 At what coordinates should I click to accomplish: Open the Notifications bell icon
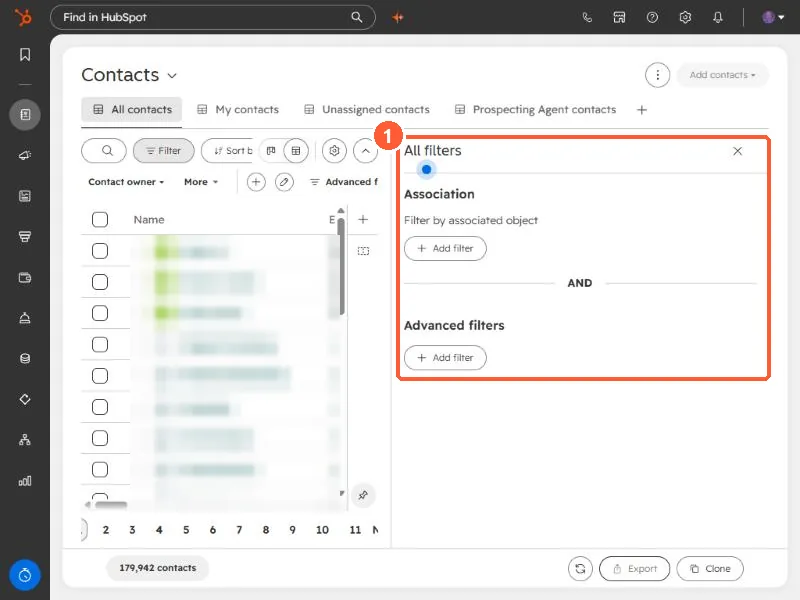pyautogui.click(x=718, y=17)
